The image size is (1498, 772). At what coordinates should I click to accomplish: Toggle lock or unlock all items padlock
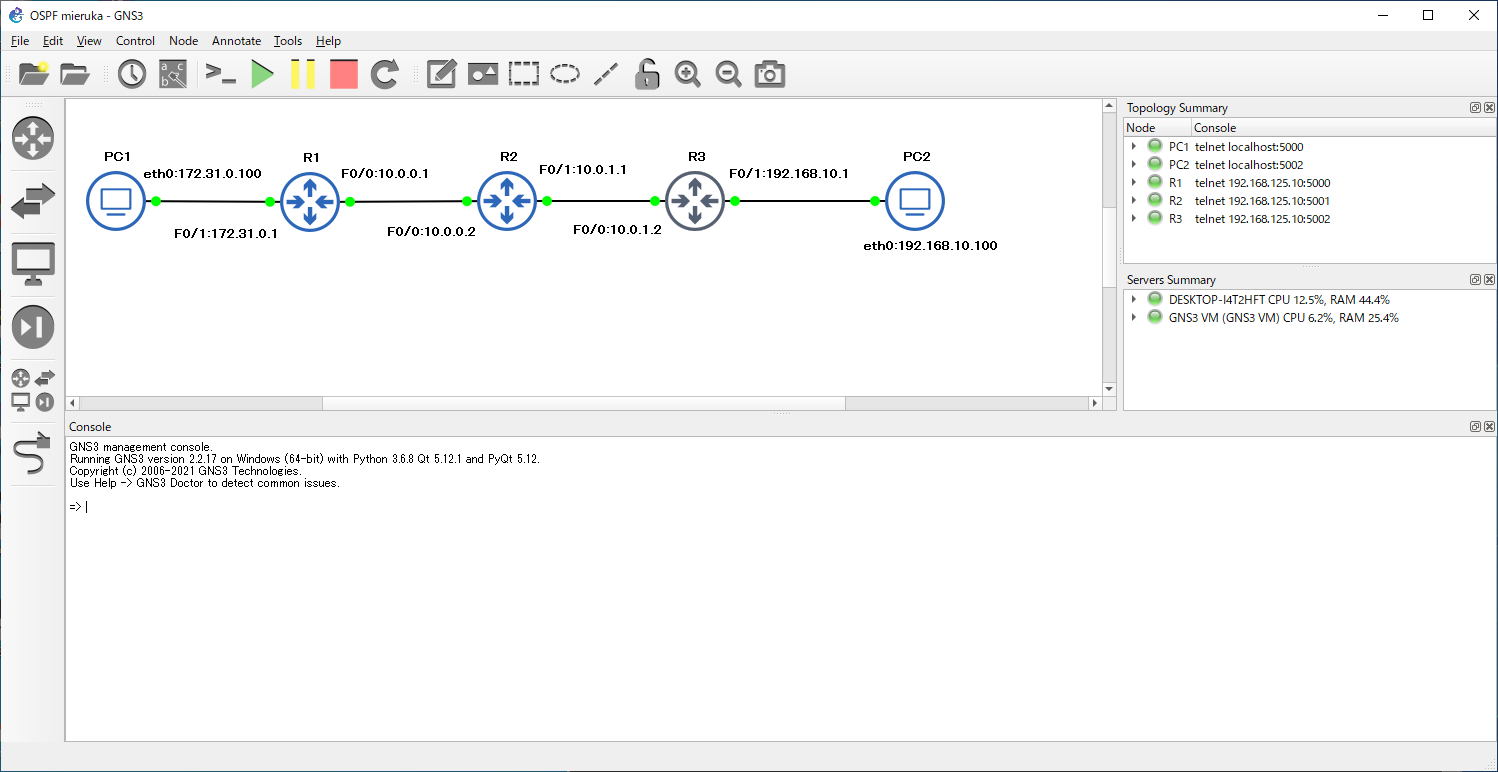click(647, 74)
